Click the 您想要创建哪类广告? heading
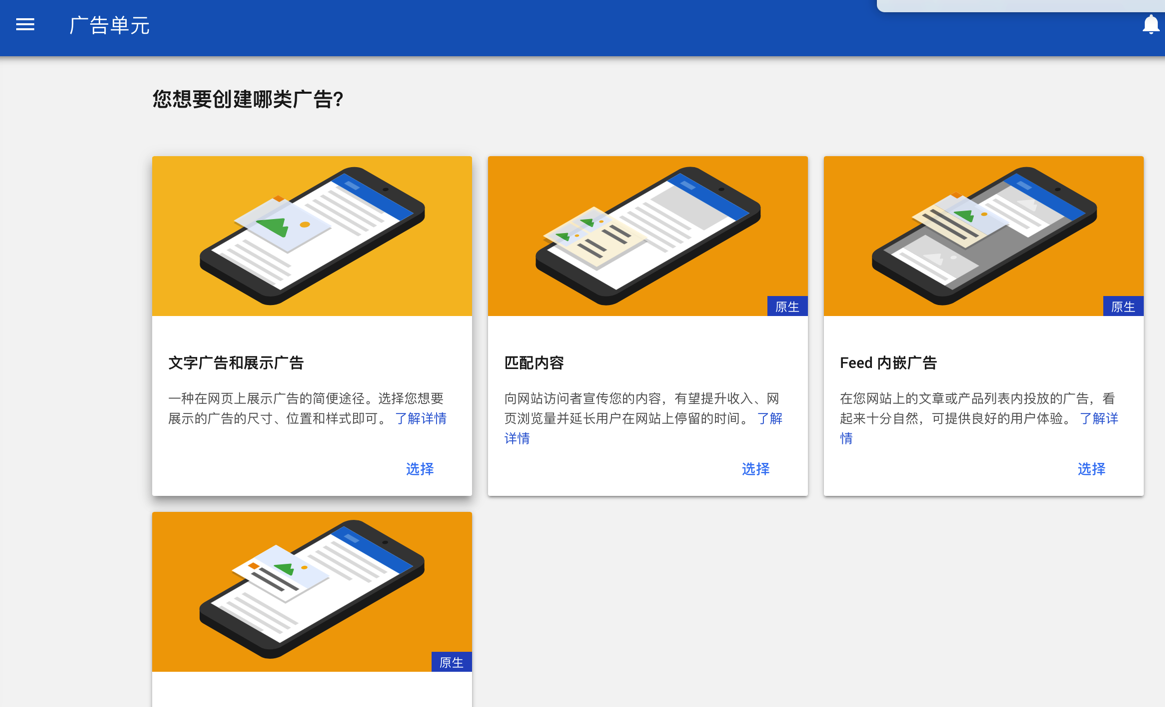 click(248, 99)
